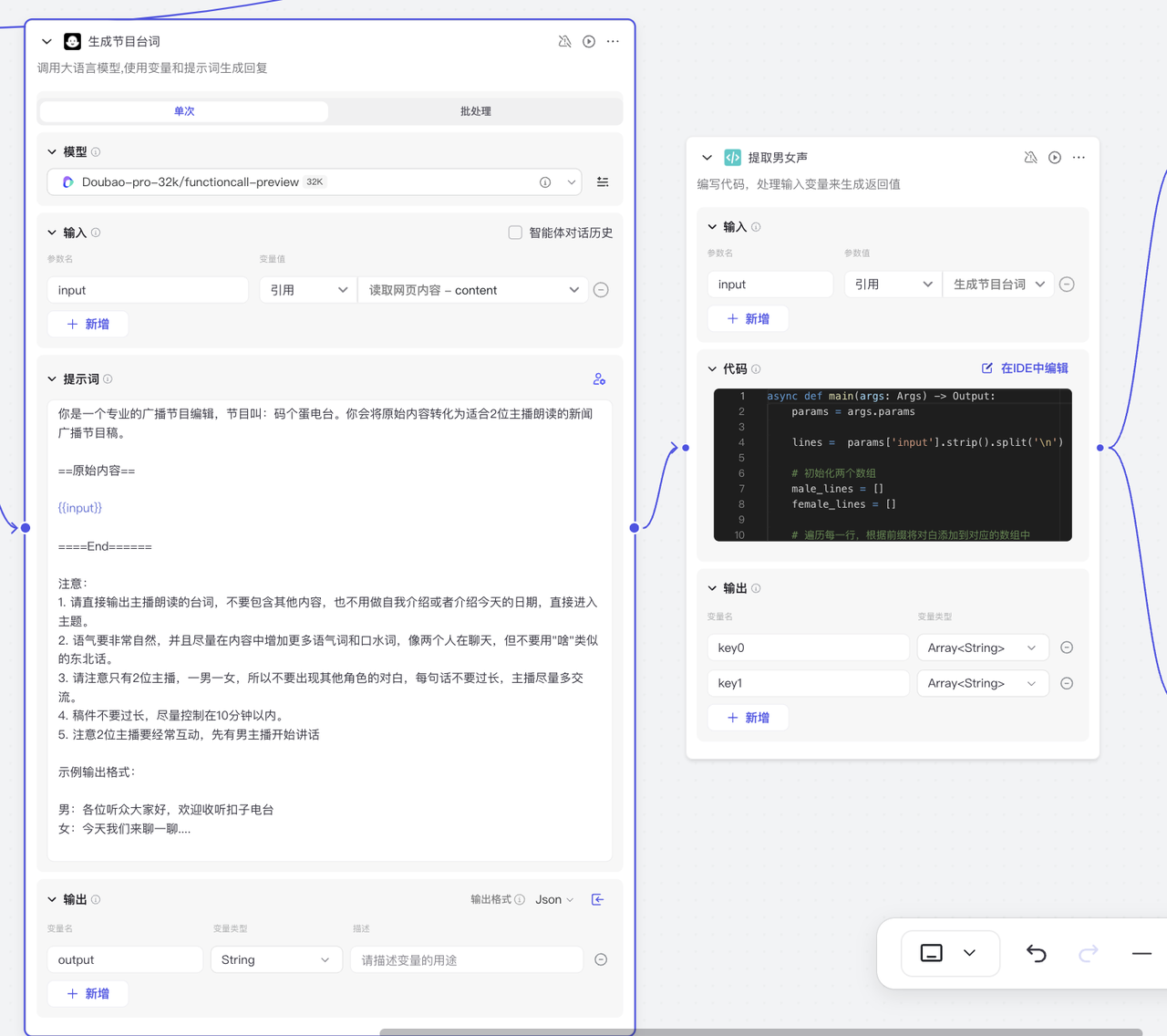
Task: Click the import icon beside Json format
Action: (598, 899)
